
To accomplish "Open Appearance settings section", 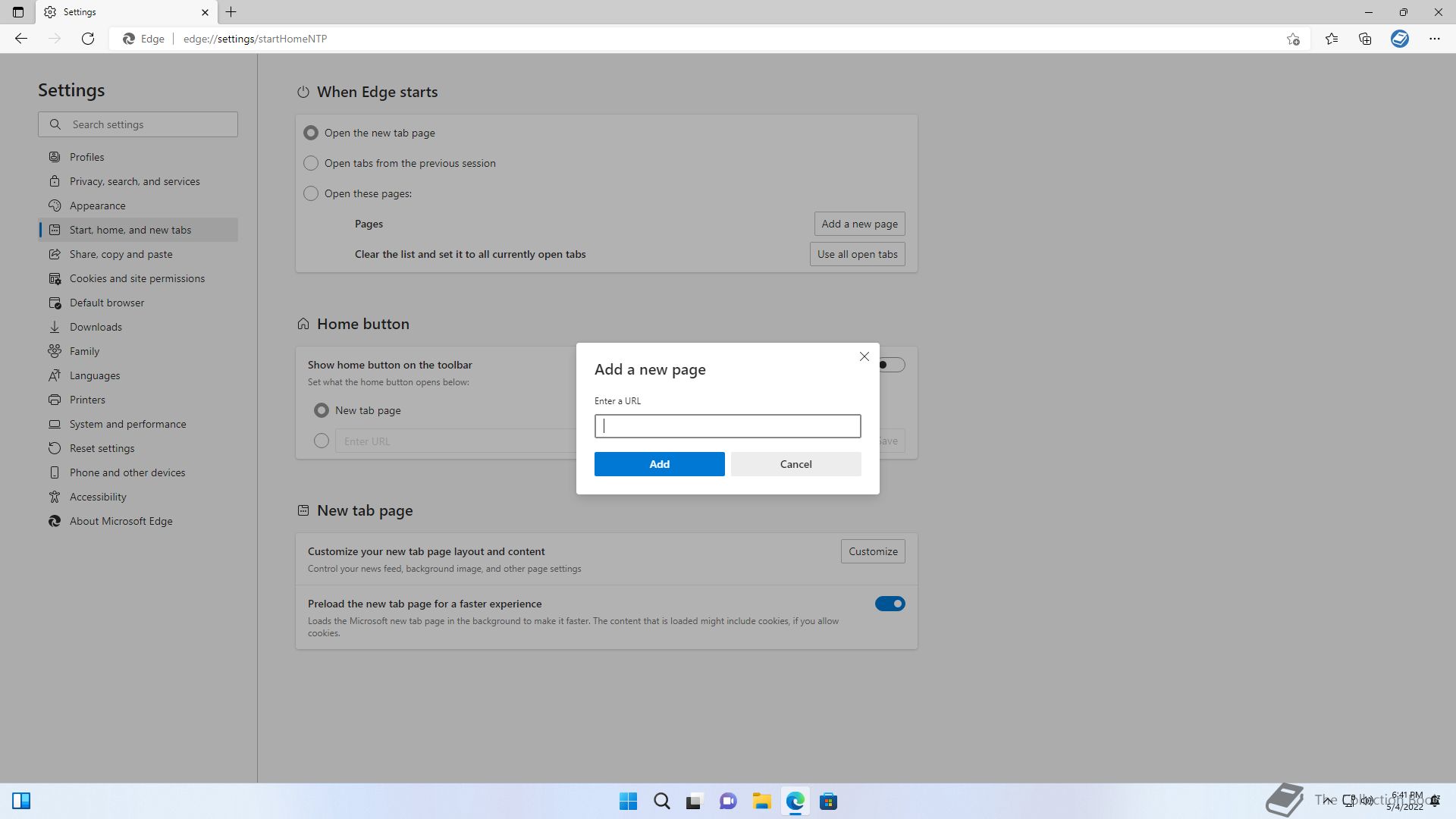I will pyautogui.click(x=138, y=206).
